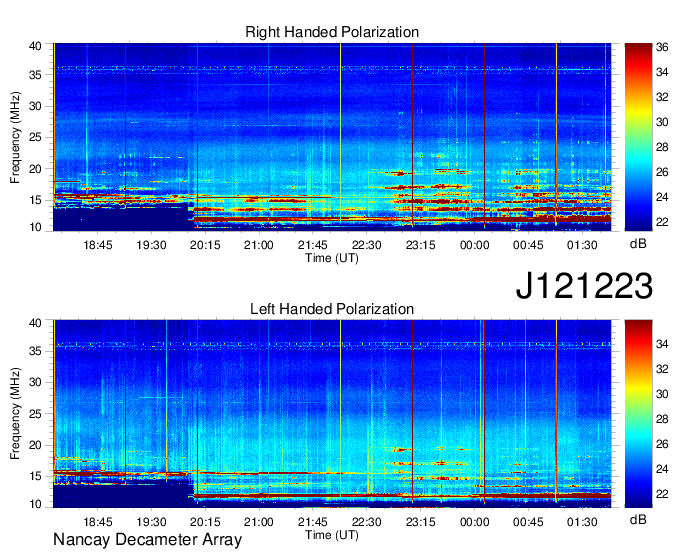The width and height of the screenshot is (680, 552).
Task: Click the 00:00 tick of Left Handed plot
Action: [474, 522]
